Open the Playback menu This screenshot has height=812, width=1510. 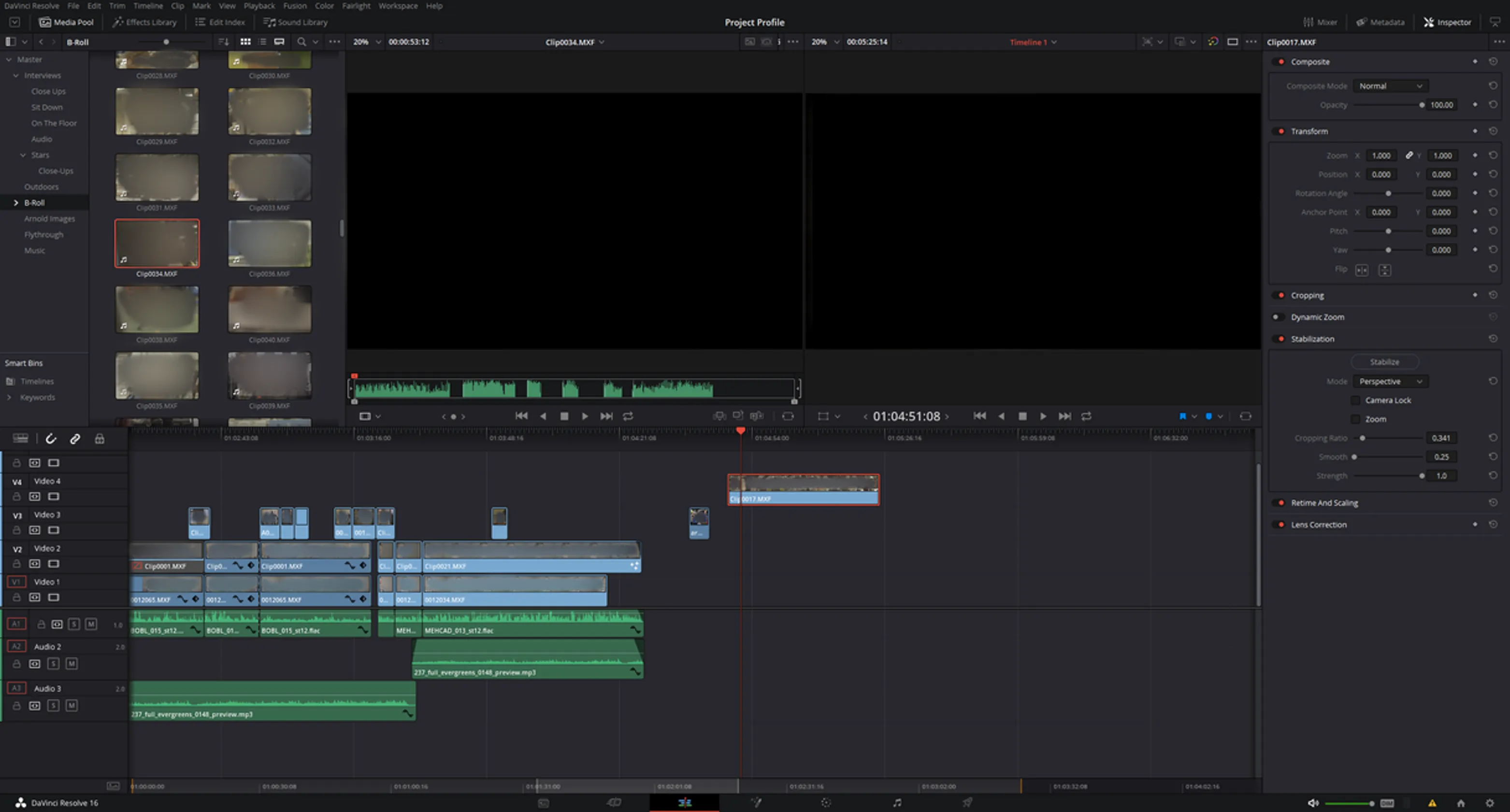tap(259, 6)
